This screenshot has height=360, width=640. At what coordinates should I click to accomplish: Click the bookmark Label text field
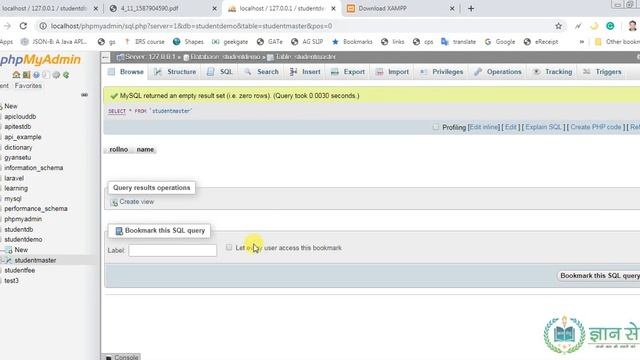[173, 250]
